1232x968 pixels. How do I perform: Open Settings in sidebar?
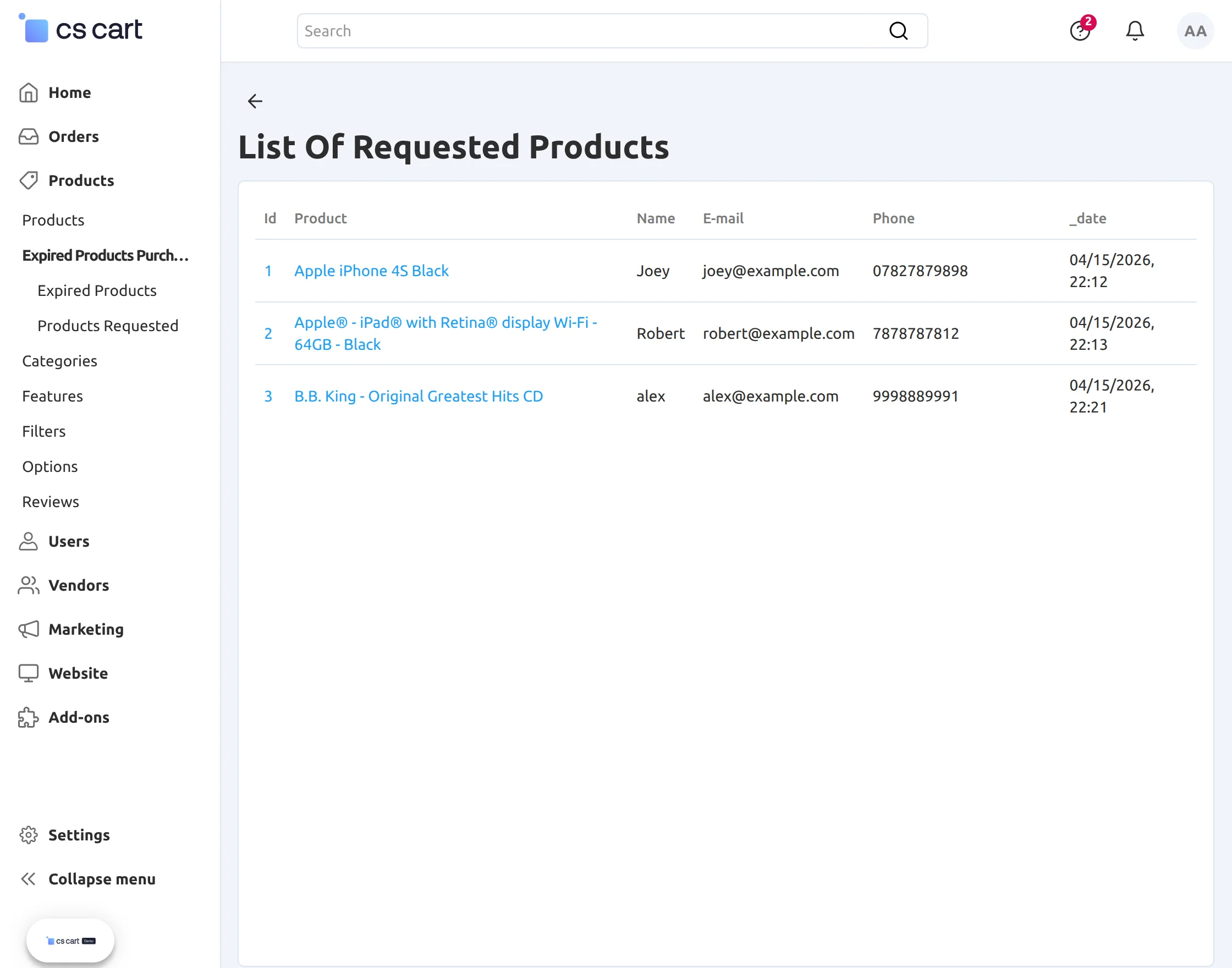[79, 835]
